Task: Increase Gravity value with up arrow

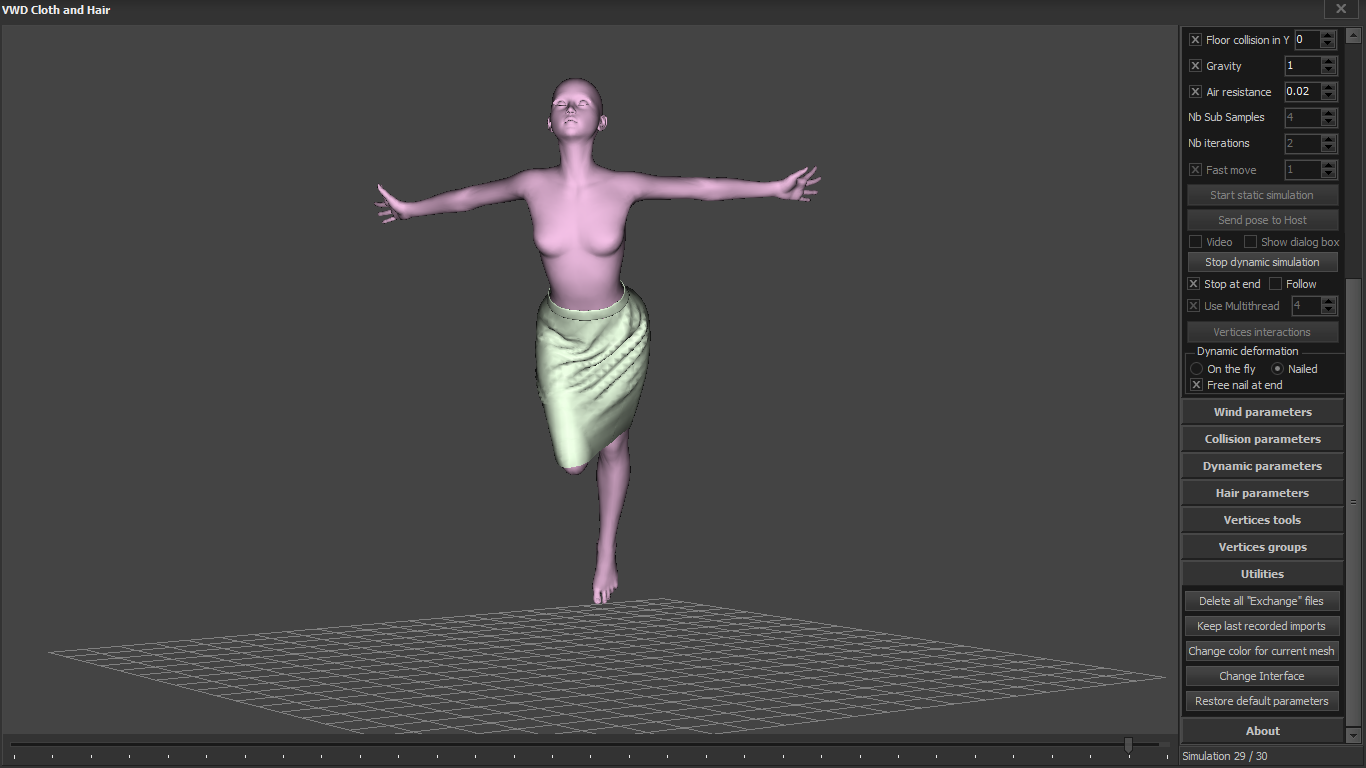Action: (1328, 61)
